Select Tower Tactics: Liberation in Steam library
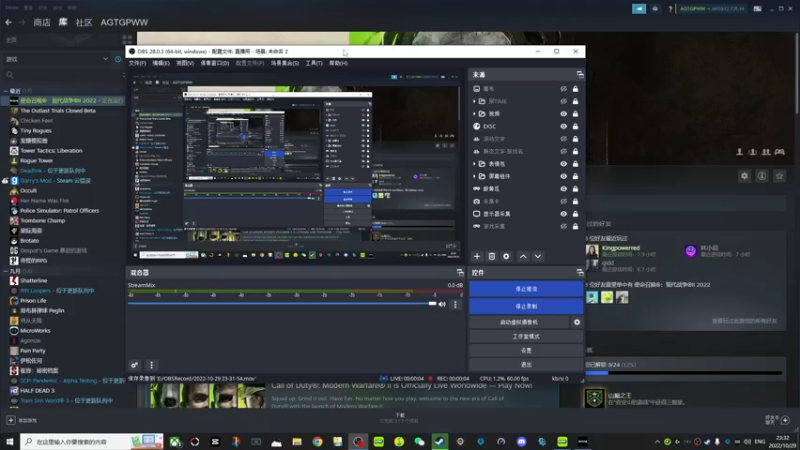 [x=51, y=151]
